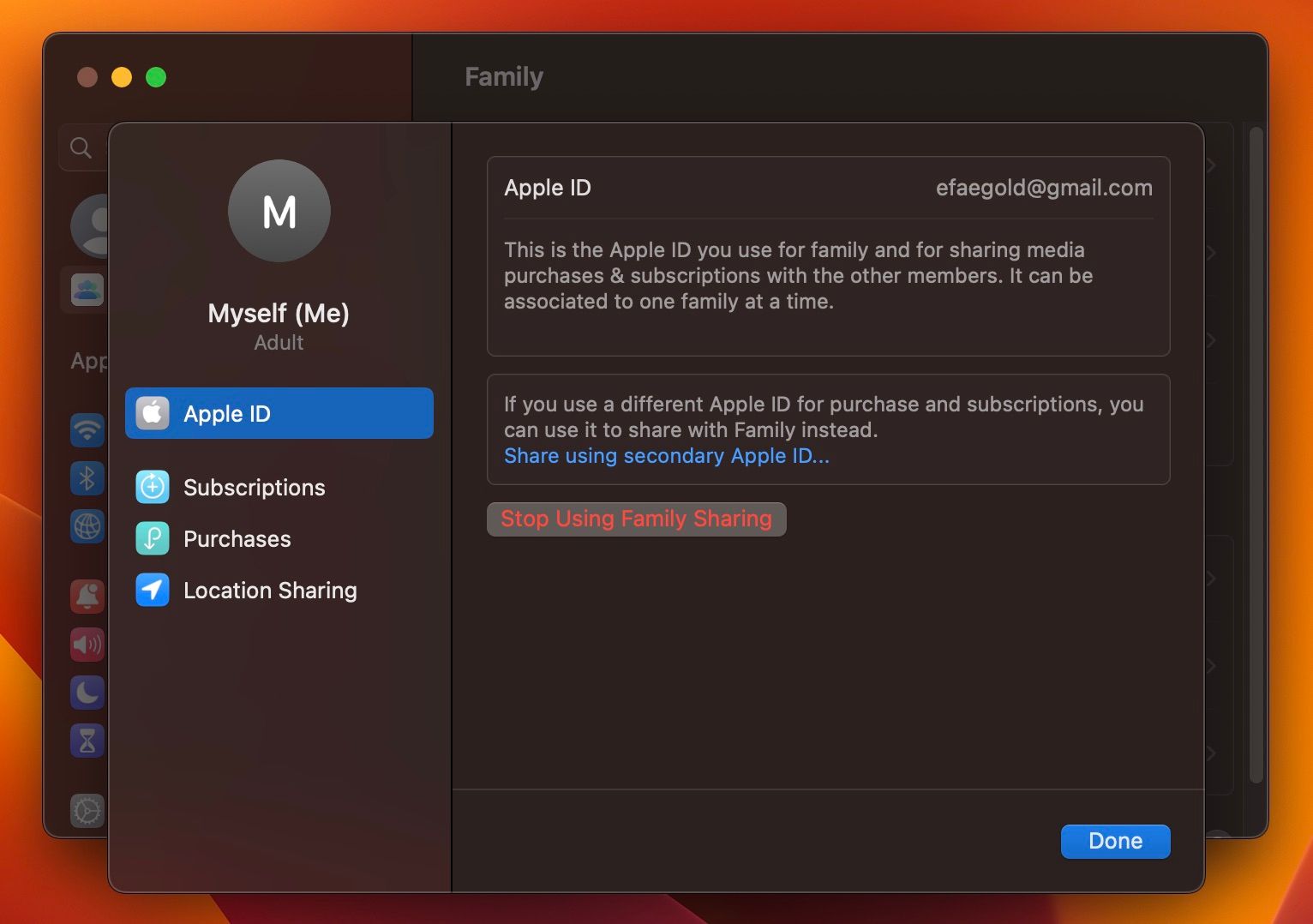Viewport: 1313px width, 924px height.
Task: Open the Subscriptions section
Action: pyautogui.click(x=279, y=487)
